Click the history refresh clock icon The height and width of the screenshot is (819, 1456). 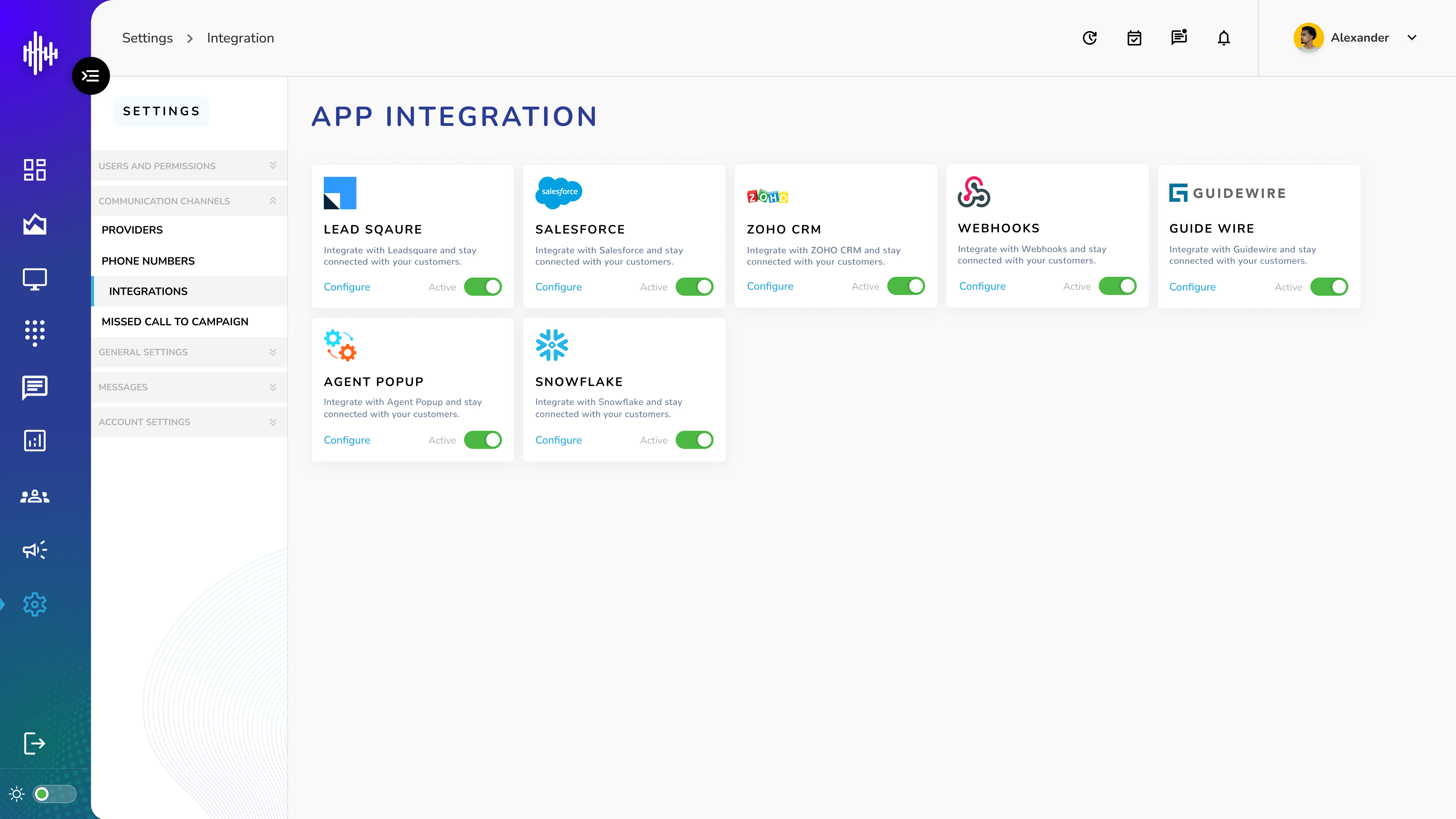[1090, 38]
